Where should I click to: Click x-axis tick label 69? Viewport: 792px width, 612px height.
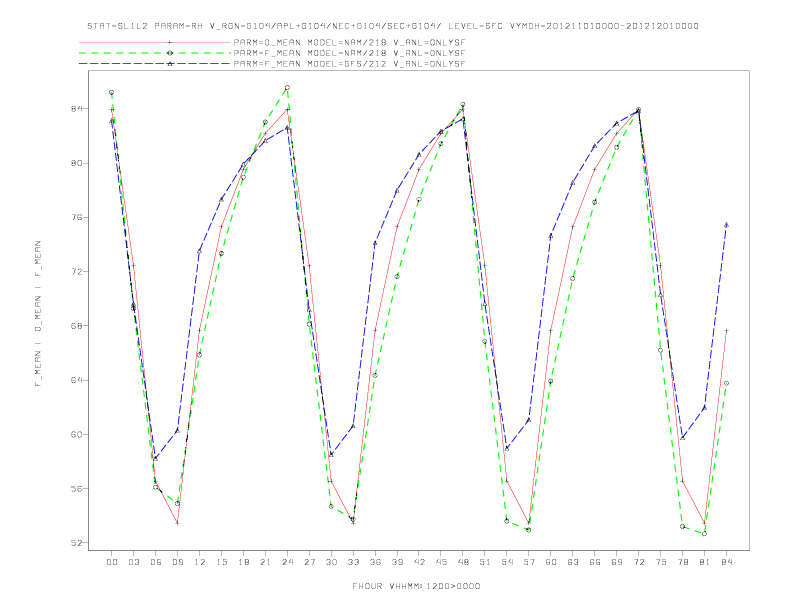coord(617,562)
